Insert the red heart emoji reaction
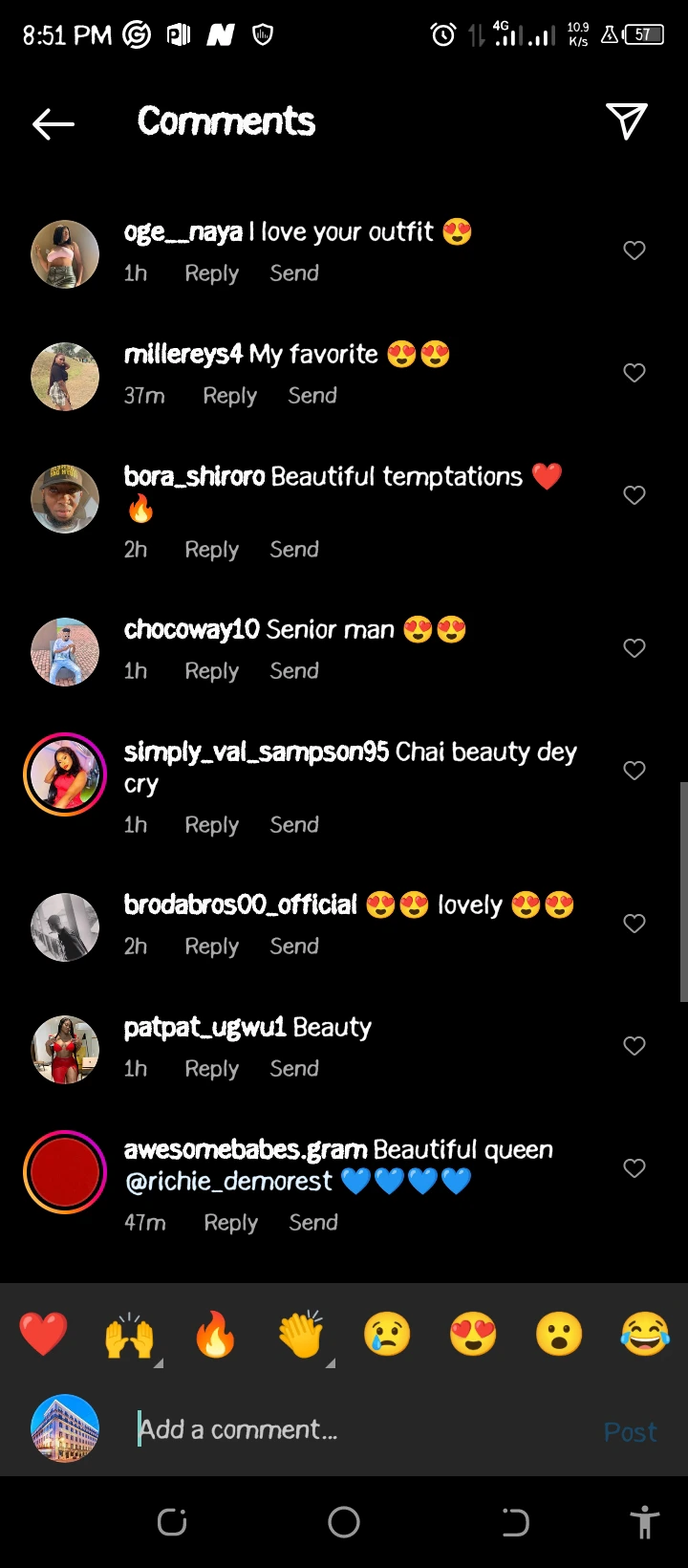Image resolution: width=688 pixels, height=1568 pixels. coord(44,1334)
